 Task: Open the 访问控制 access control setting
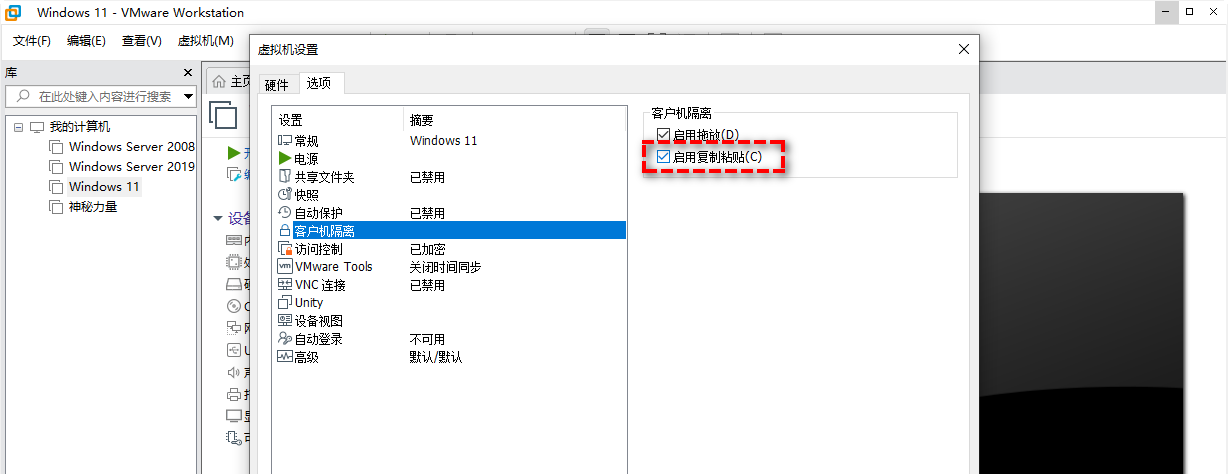[450, 249]
